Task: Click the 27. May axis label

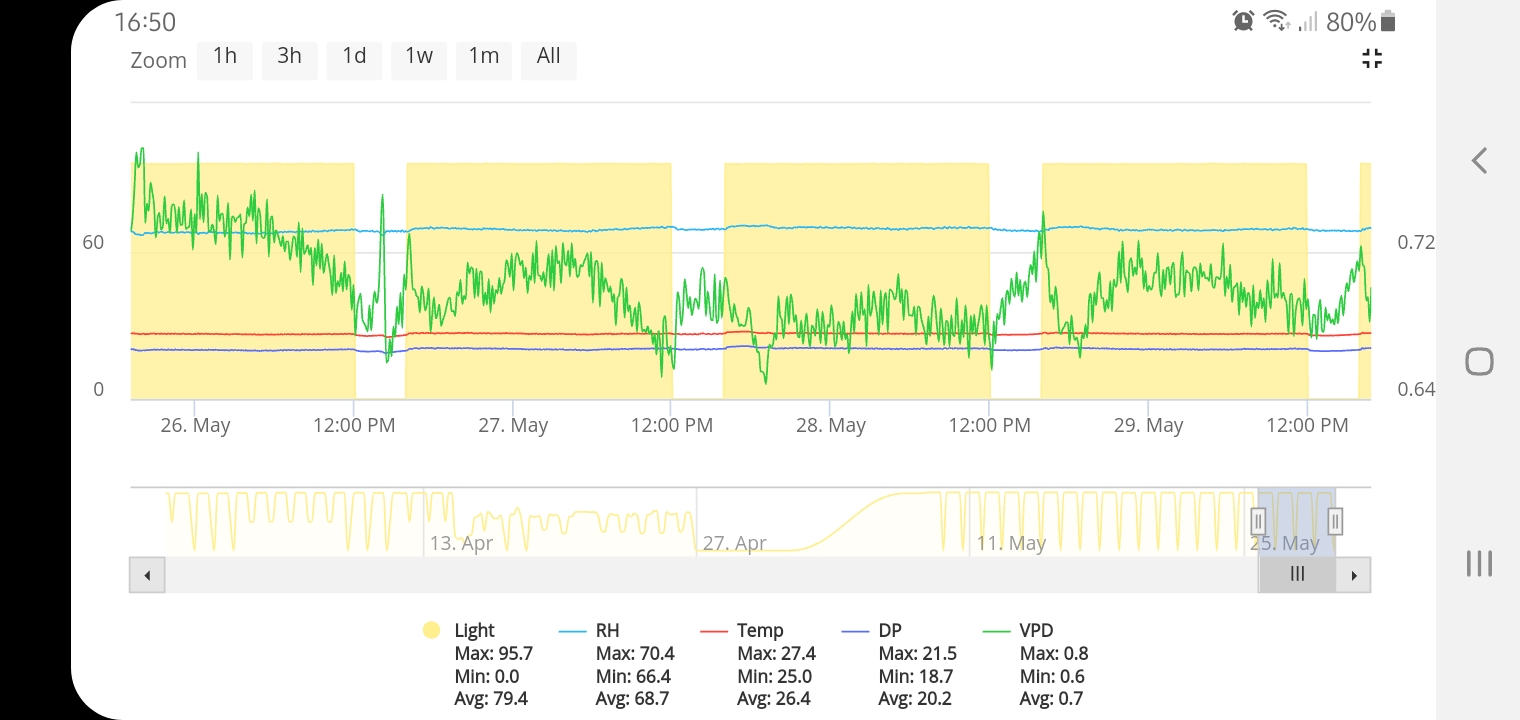Action: click(x=513, y=425)
